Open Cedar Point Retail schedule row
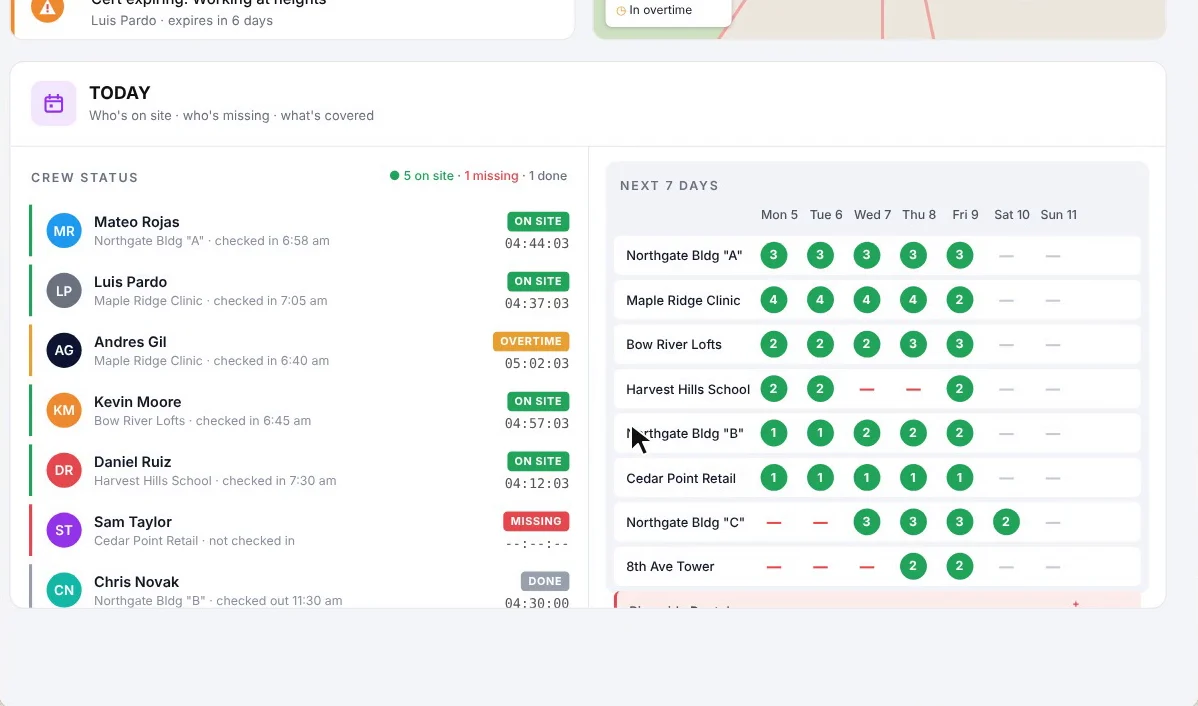The height and width of the screenshot is (706, 1198). tap(877, 478)
